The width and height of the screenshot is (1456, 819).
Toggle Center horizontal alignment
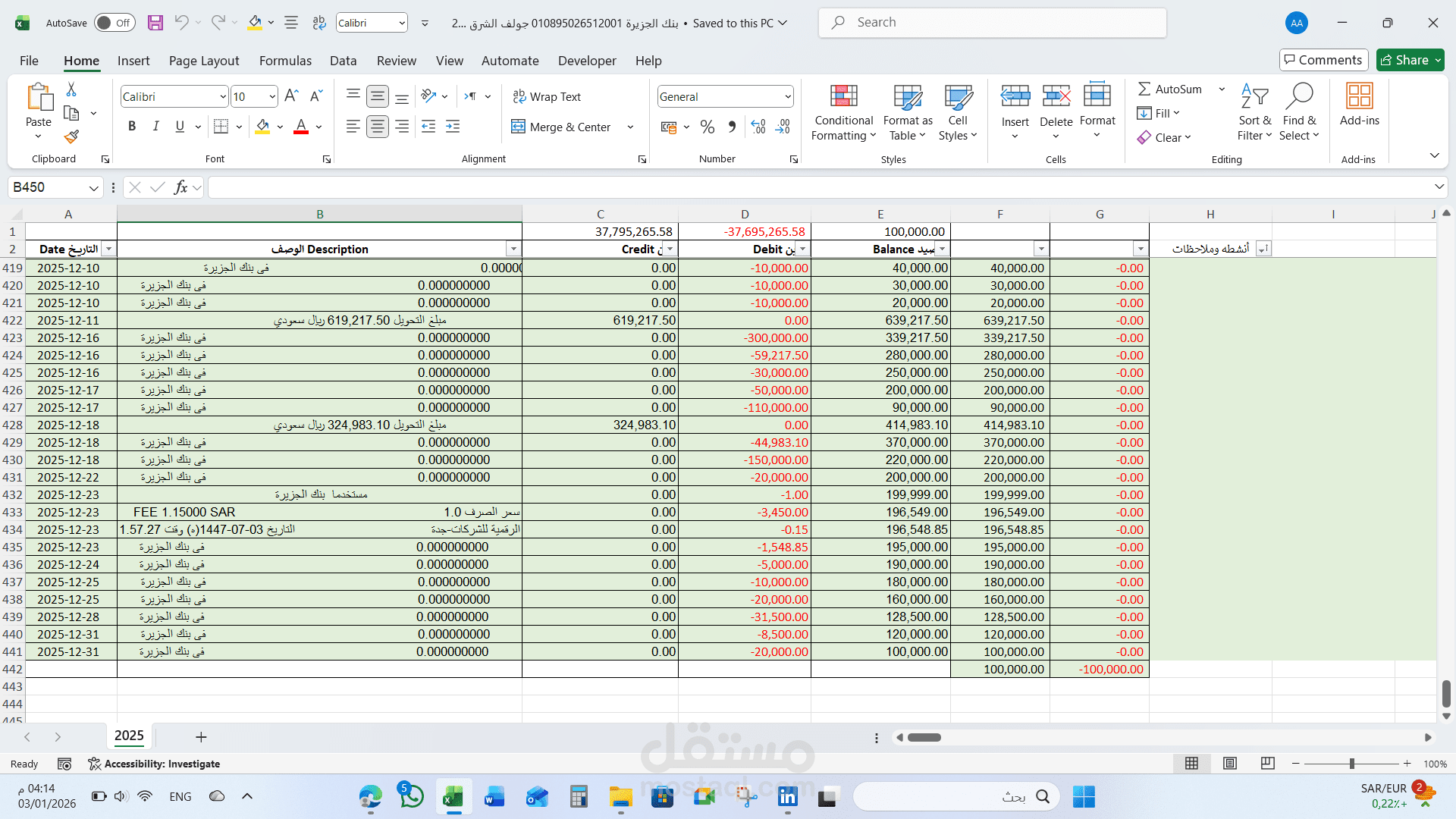tap(377, 127)
